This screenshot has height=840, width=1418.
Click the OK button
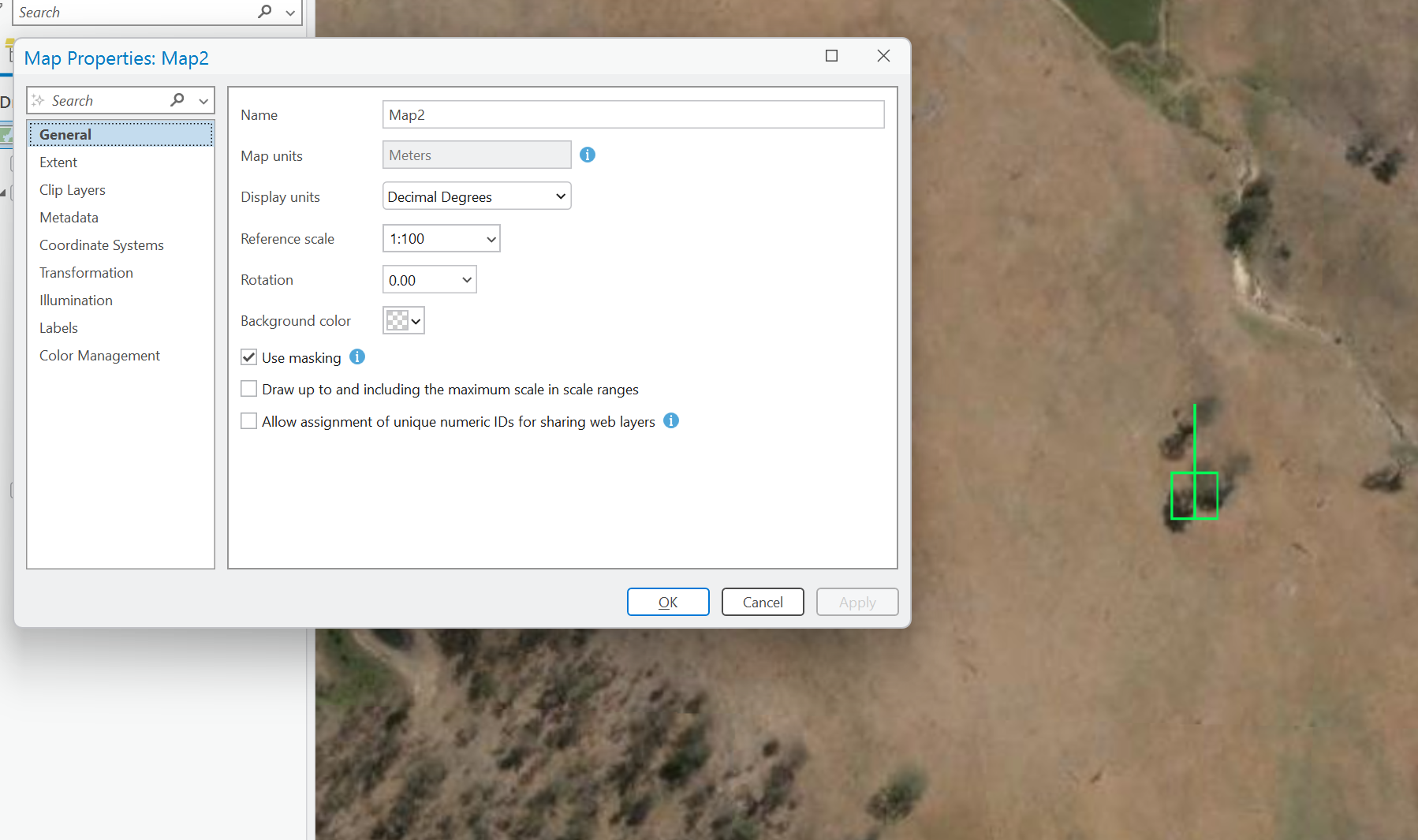pyautogui.click(x=667, y=602)
